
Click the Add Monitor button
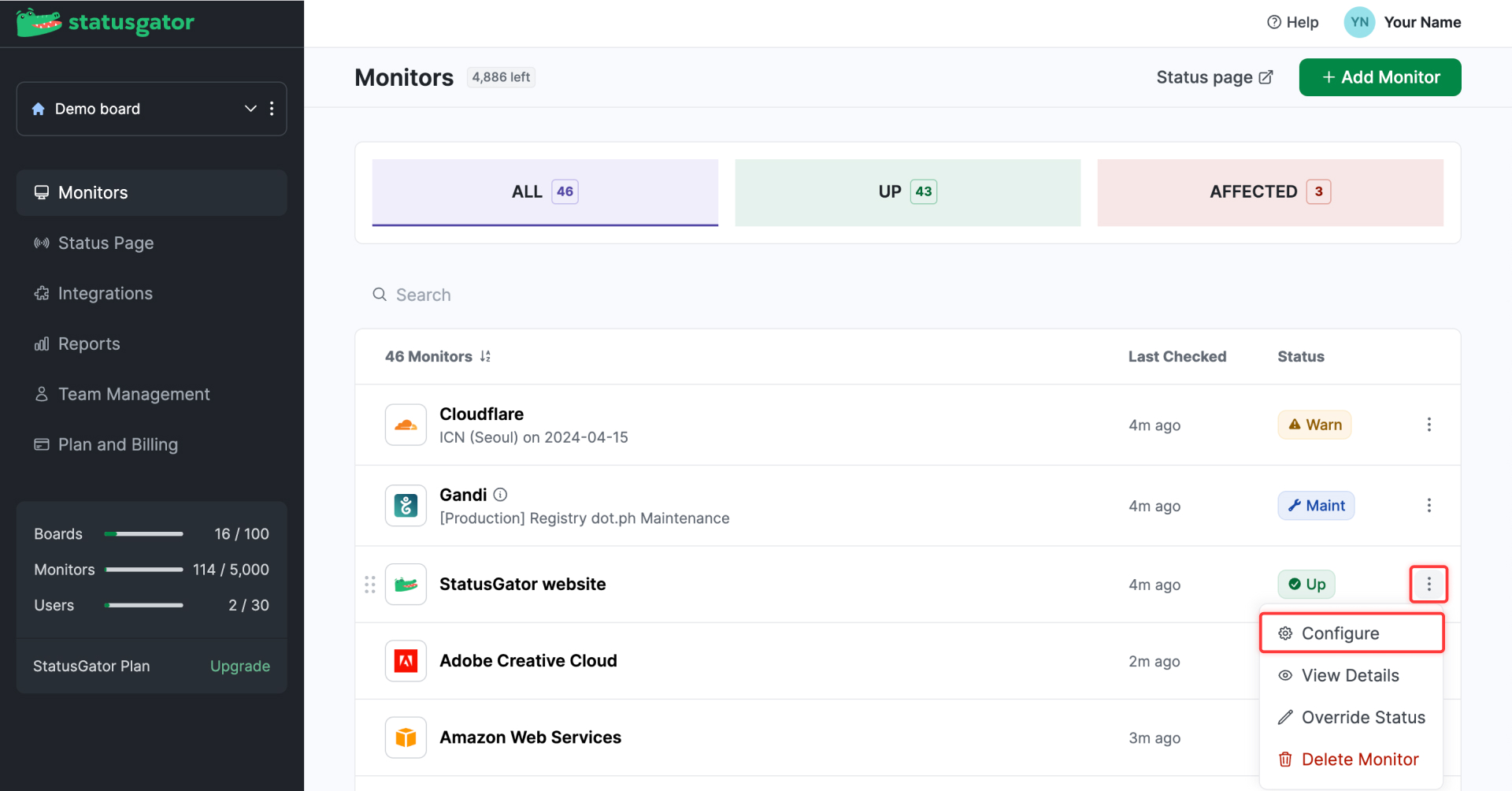[x=1380, y=77]
